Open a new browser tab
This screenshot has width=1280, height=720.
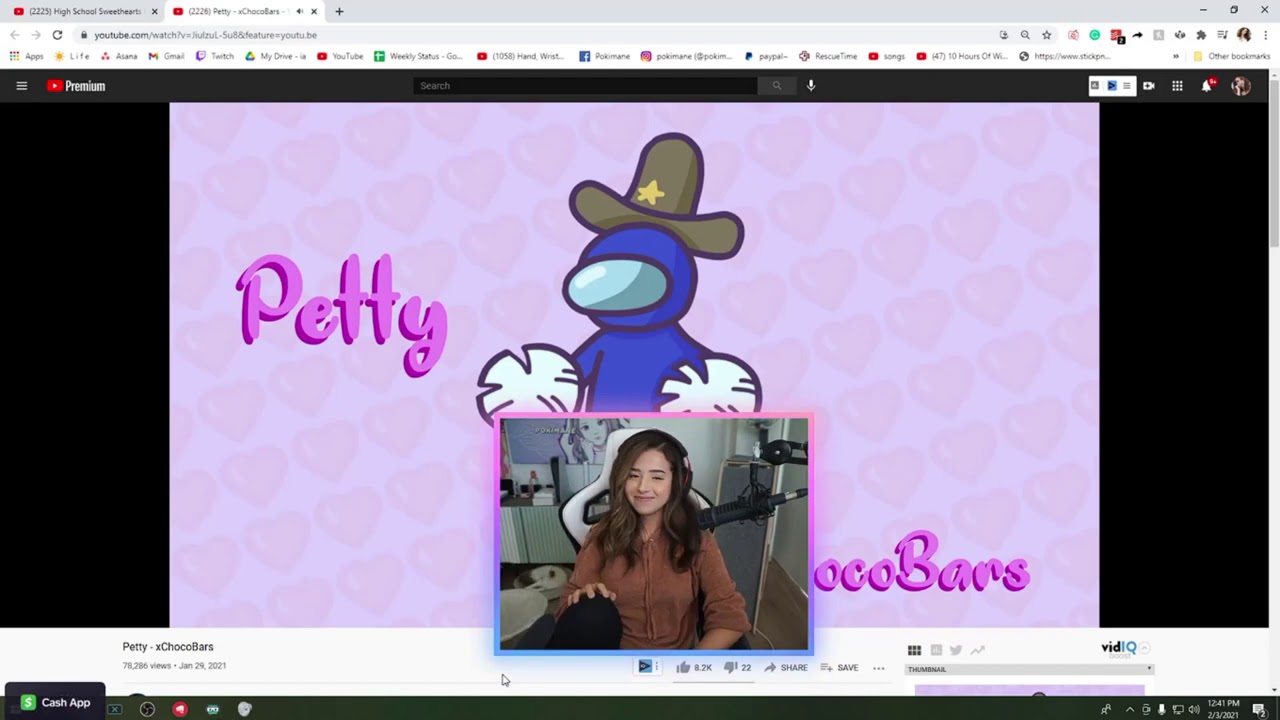pyautogui.click(x=339, y=11)
